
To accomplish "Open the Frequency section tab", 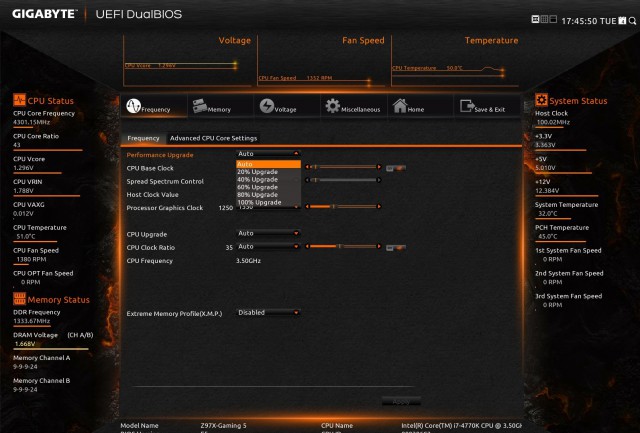I will point(154,106).
